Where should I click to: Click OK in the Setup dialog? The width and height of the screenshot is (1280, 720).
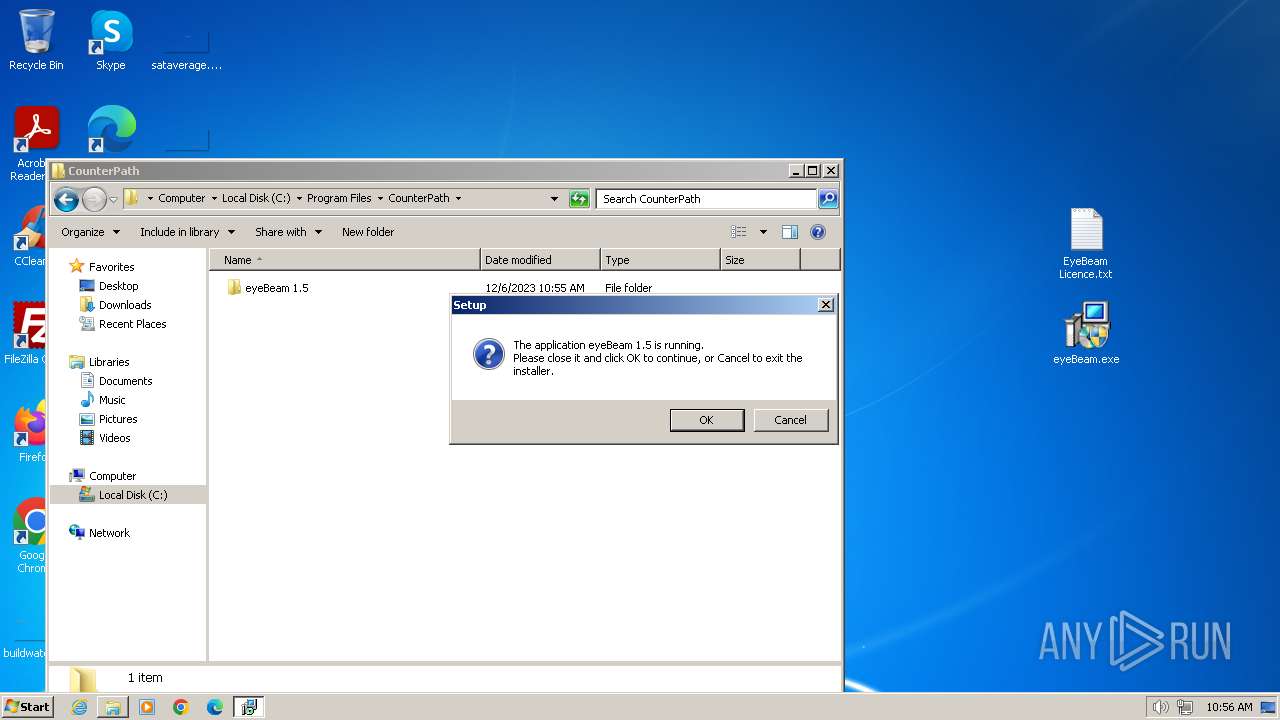(x=706, y=420)
